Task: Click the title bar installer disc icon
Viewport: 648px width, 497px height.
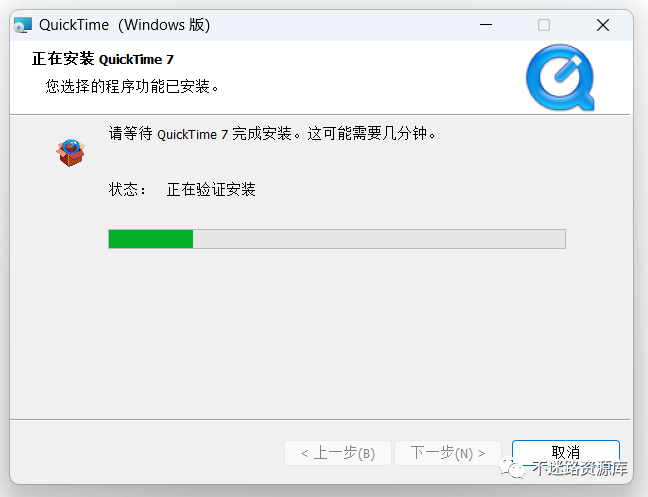Action: (22, 25)
